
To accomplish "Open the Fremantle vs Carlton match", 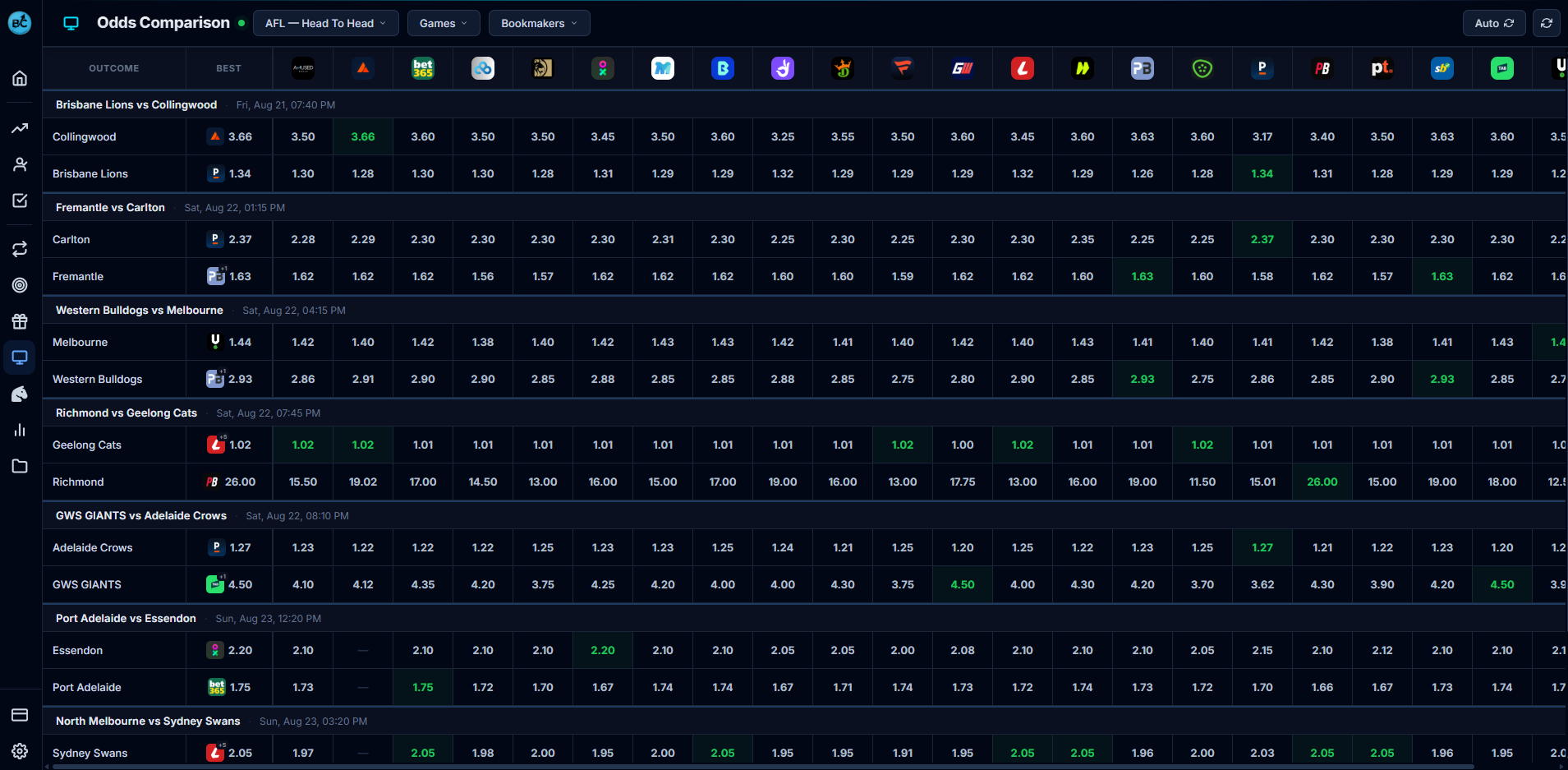I will (x=110, y=207).
